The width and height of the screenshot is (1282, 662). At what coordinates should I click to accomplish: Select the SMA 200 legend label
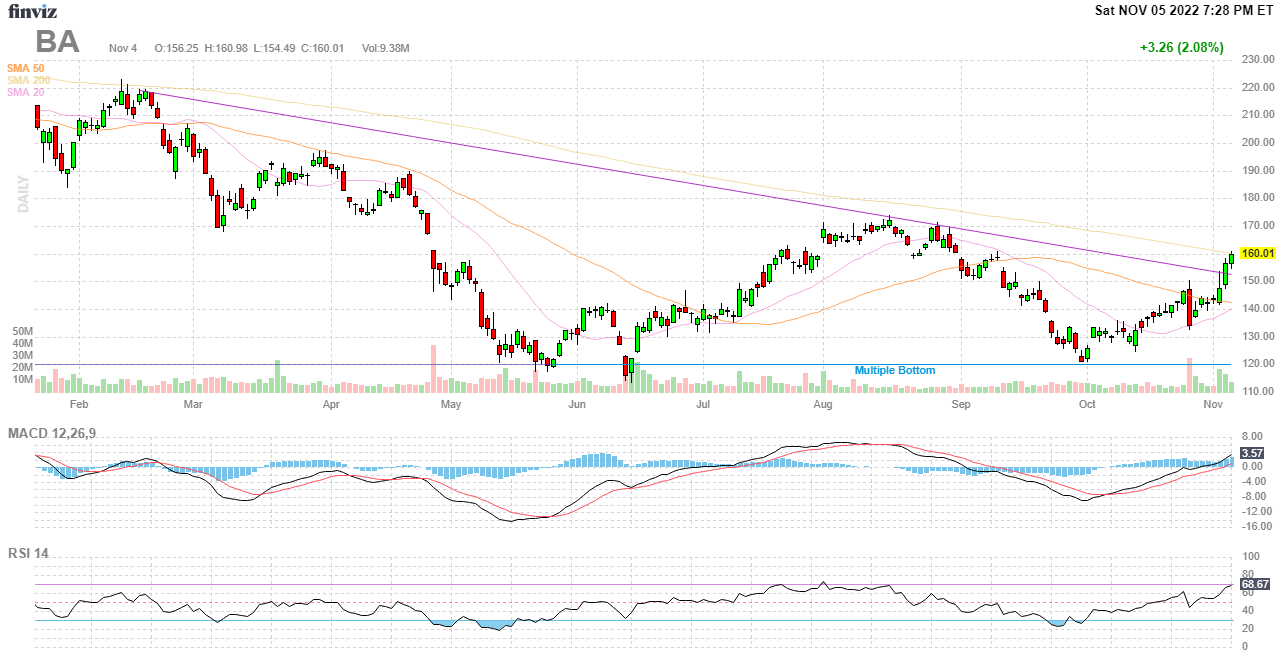coord(28,80)
